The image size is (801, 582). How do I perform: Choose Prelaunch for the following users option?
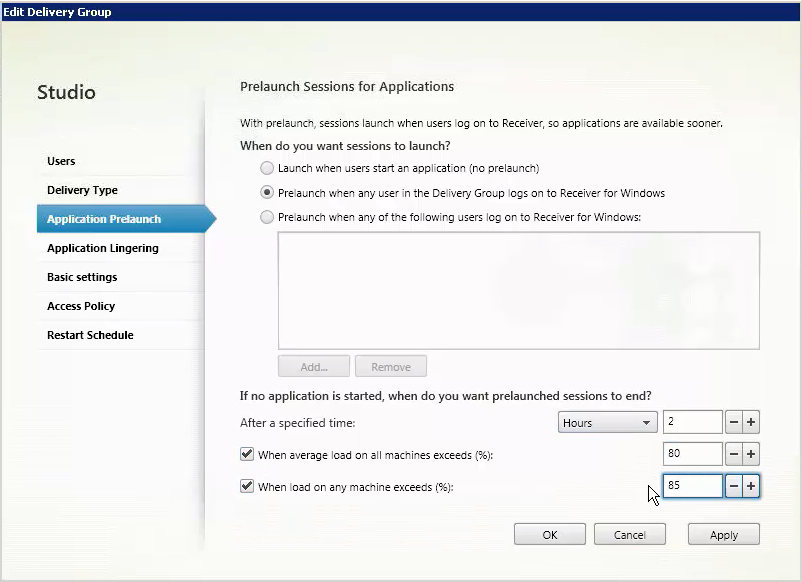(x=267, y=217)
